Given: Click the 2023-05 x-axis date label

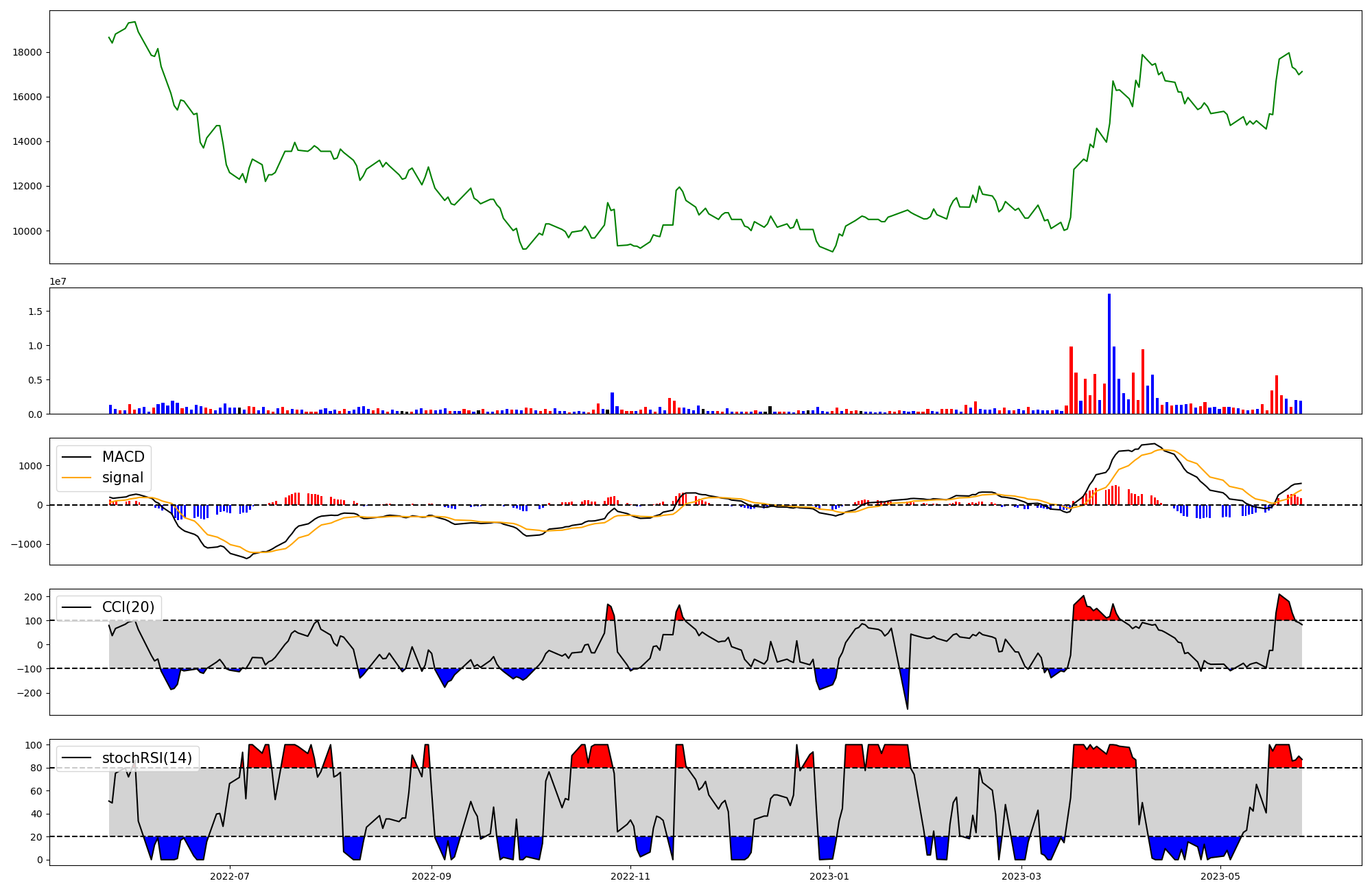Looking at the screenshot, I should click(x=1220, y=876).
